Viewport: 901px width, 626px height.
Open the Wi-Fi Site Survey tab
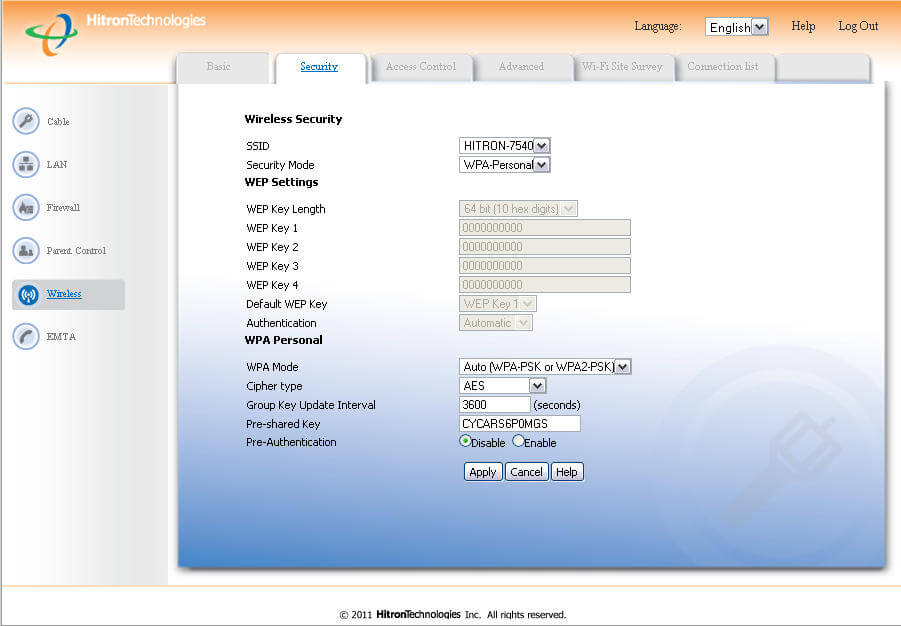(622, 67)
